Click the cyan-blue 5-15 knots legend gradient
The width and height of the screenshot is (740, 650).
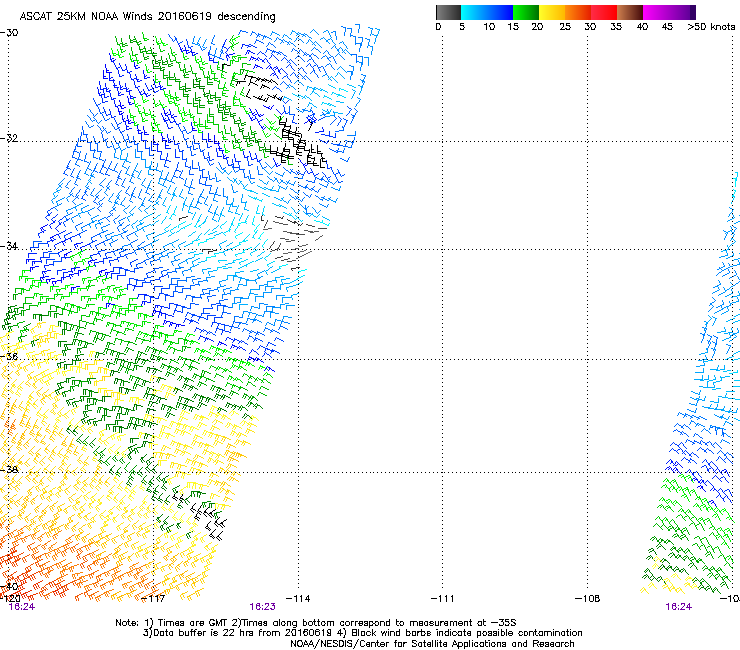point(487,12)
